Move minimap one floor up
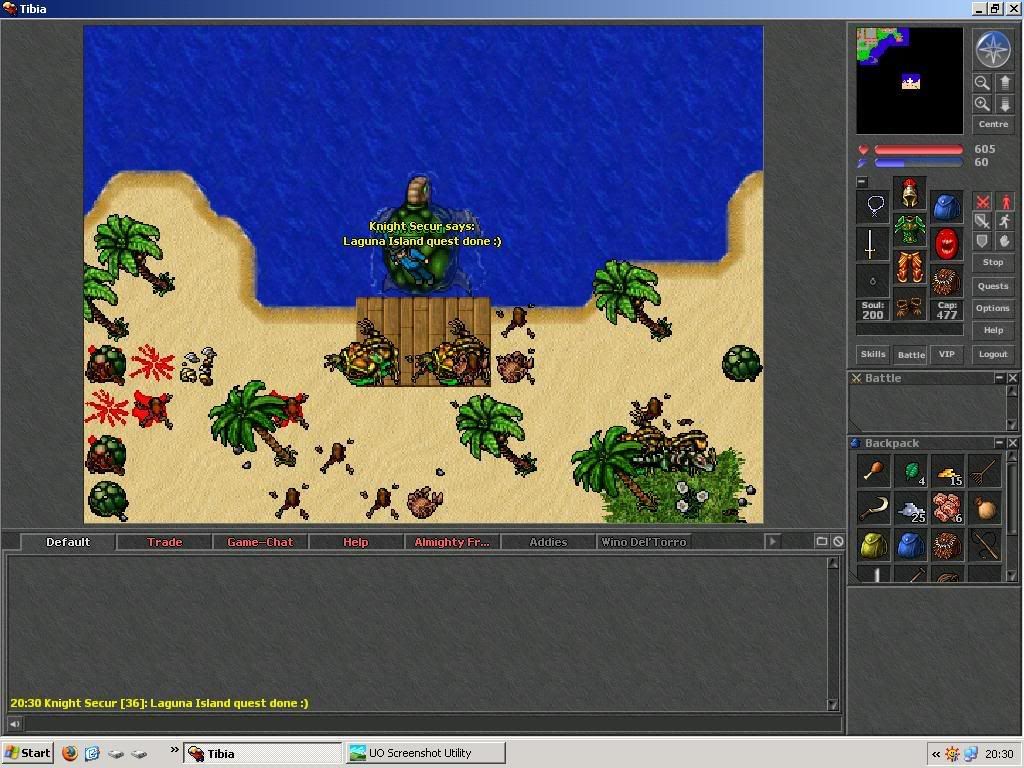This screenshot has width=1024, height=768. [x=1004, y=82]
